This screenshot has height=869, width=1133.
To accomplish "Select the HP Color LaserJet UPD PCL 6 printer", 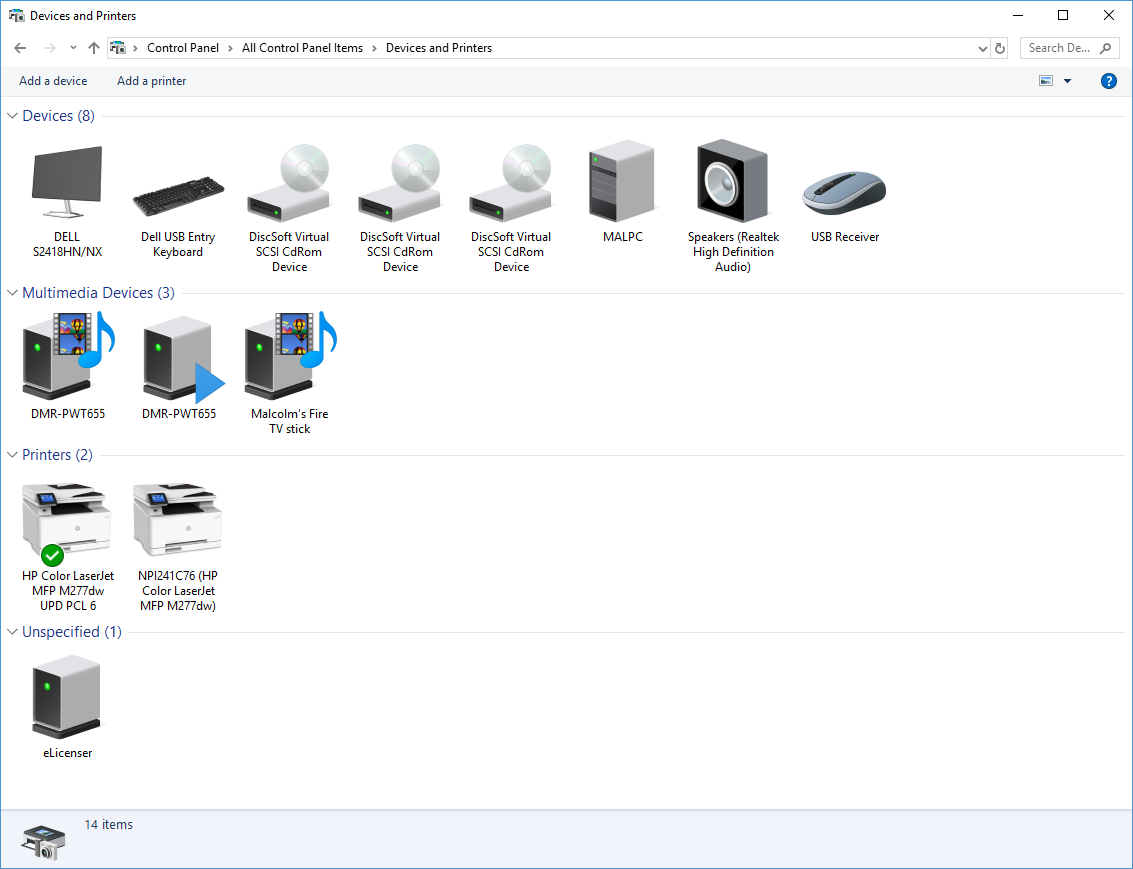I will 66,524.
